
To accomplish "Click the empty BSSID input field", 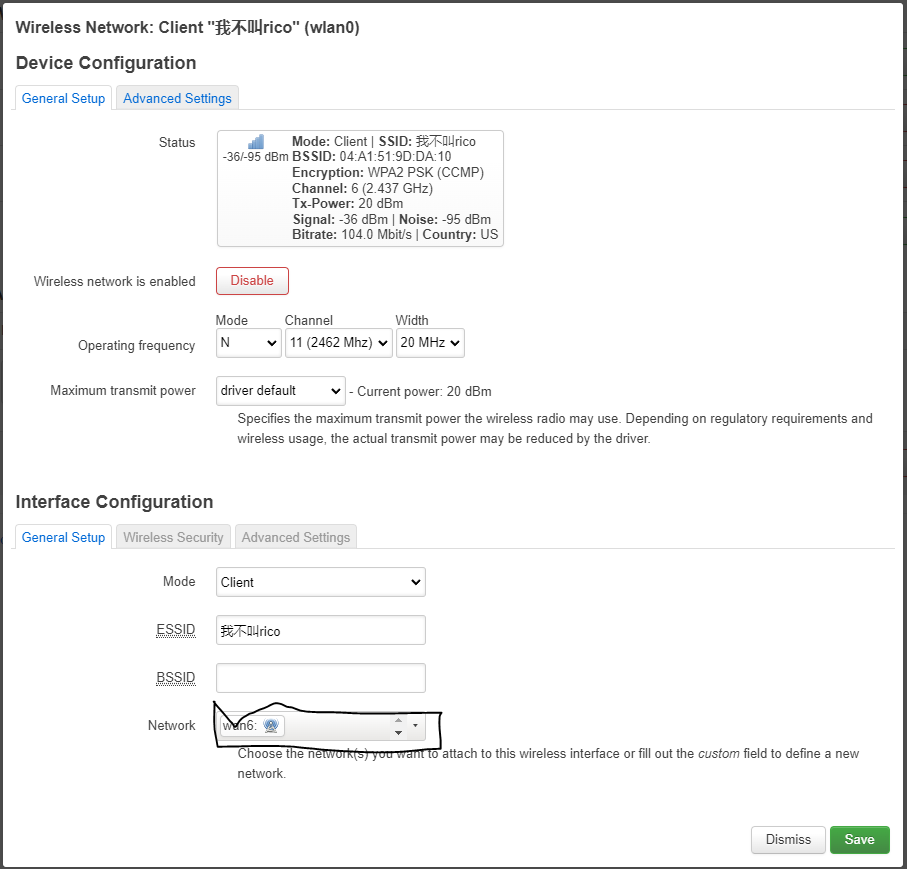I will click(320, 678).
